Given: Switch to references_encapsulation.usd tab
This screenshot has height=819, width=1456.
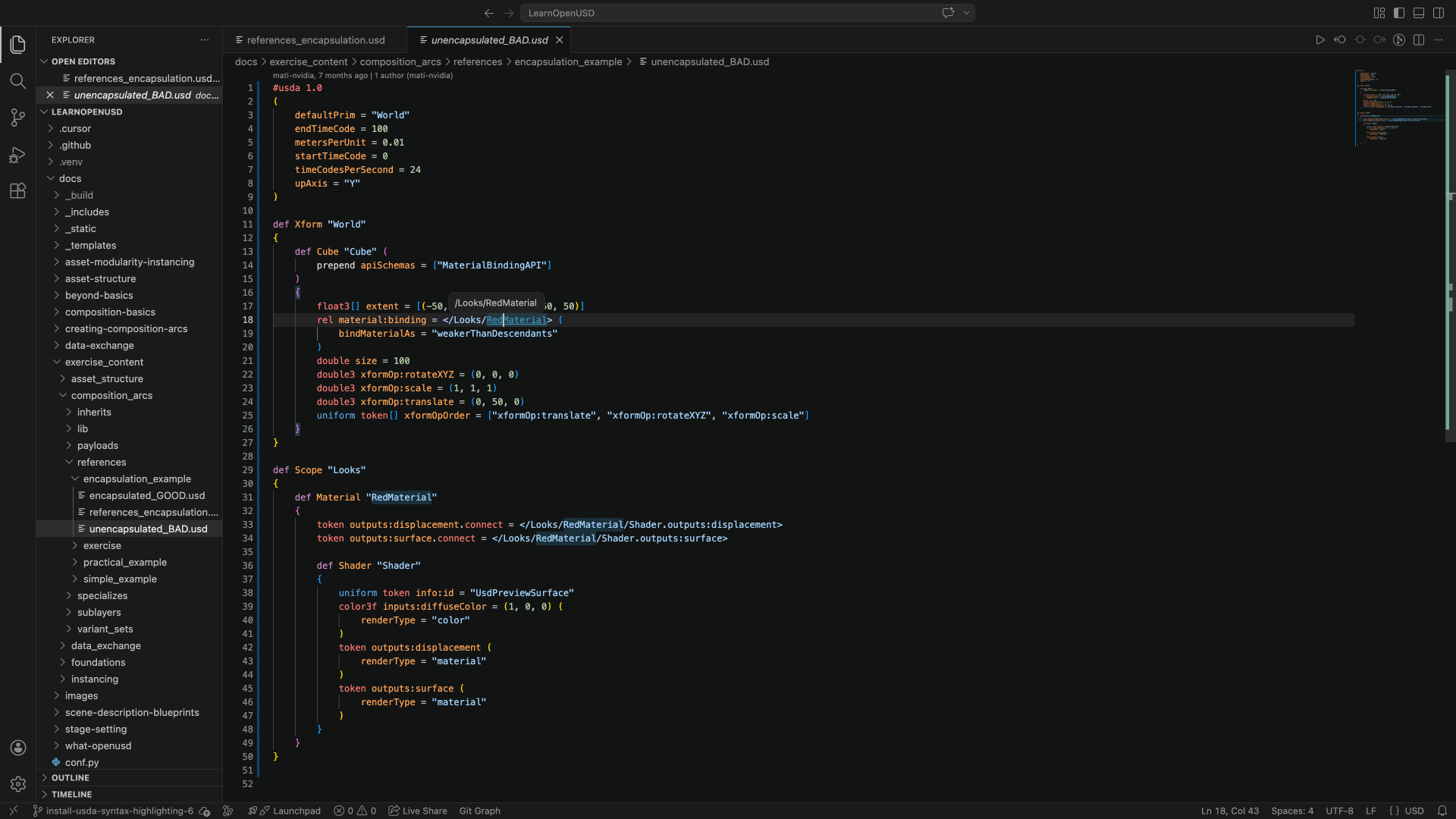Looking at the screenshot, I should click(315, 40).
